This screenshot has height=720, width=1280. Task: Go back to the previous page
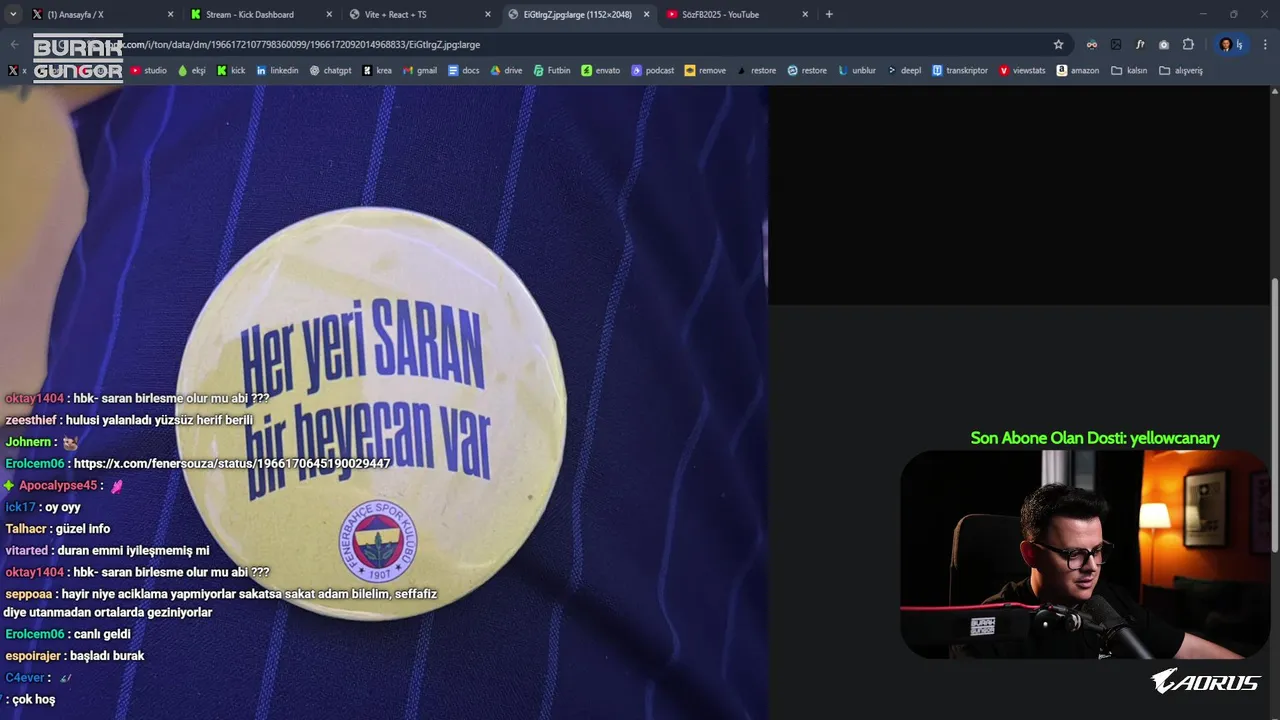click(x=14, y=44)
